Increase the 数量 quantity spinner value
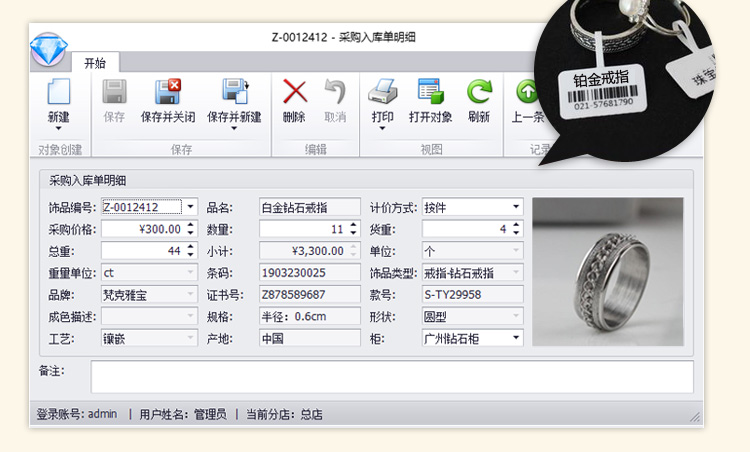 [x=353, y=225]
